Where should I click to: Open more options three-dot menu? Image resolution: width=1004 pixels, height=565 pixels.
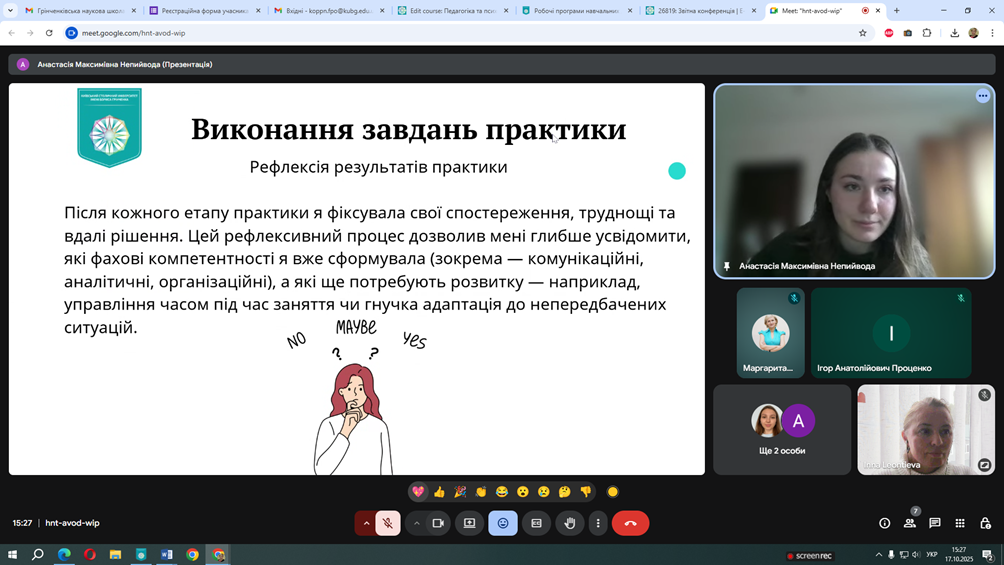[x=598, y=523]
